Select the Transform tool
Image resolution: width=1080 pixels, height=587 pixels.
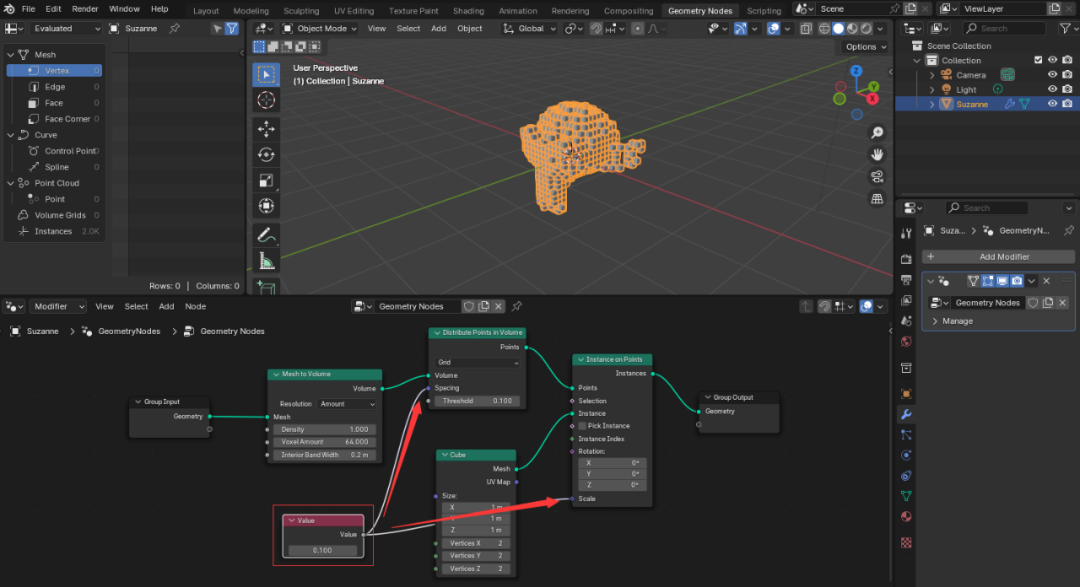click(x=266, y=206)
